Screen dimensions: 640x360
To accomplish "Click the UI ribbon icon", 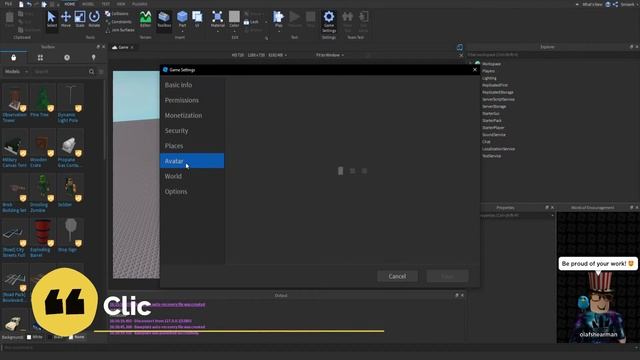I will pyautogui.click(x=197, y=19).
